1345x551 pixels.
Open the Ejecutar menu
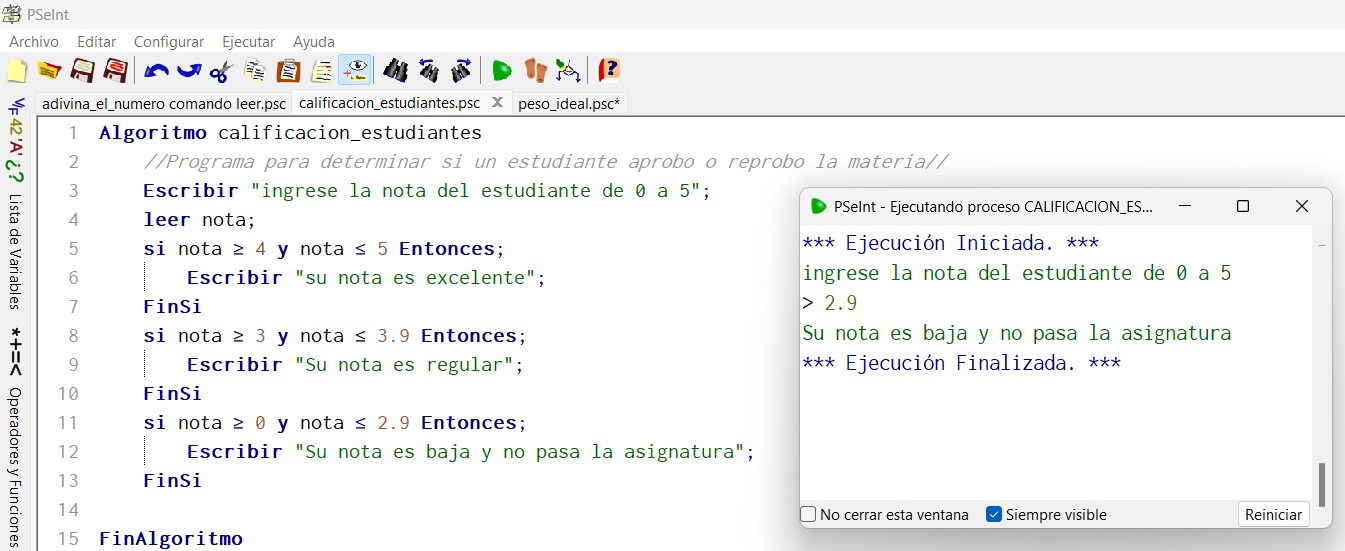point(248,42)
